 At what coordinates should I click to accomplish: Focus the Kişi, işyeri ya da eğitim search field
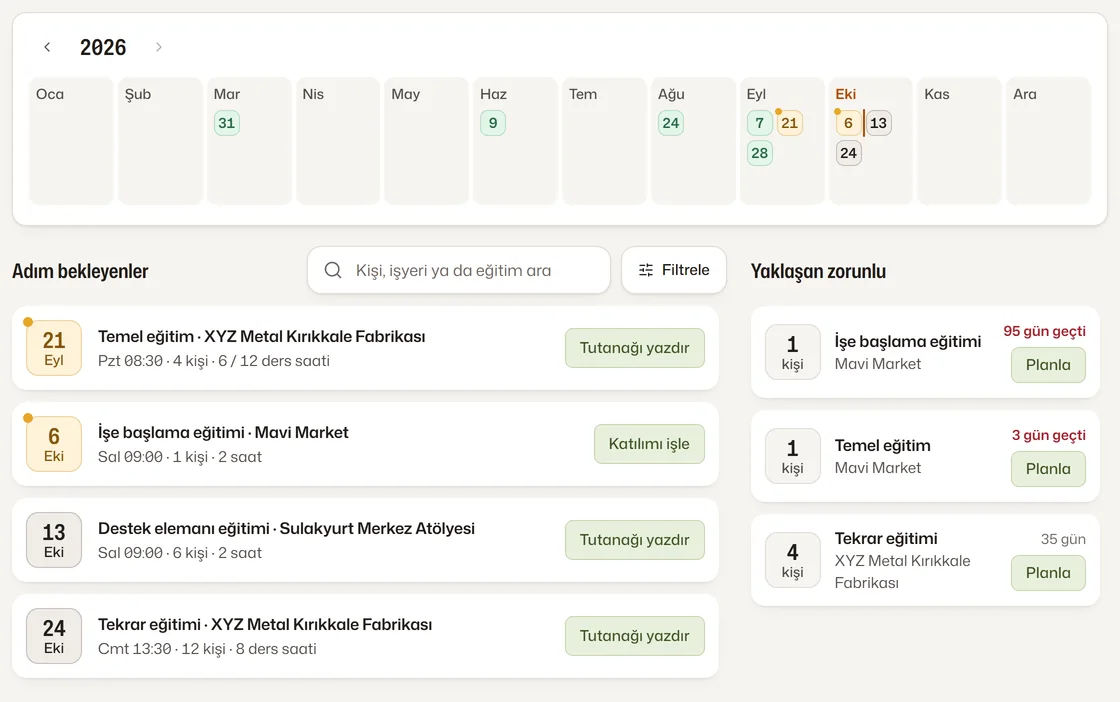point(459,270)
